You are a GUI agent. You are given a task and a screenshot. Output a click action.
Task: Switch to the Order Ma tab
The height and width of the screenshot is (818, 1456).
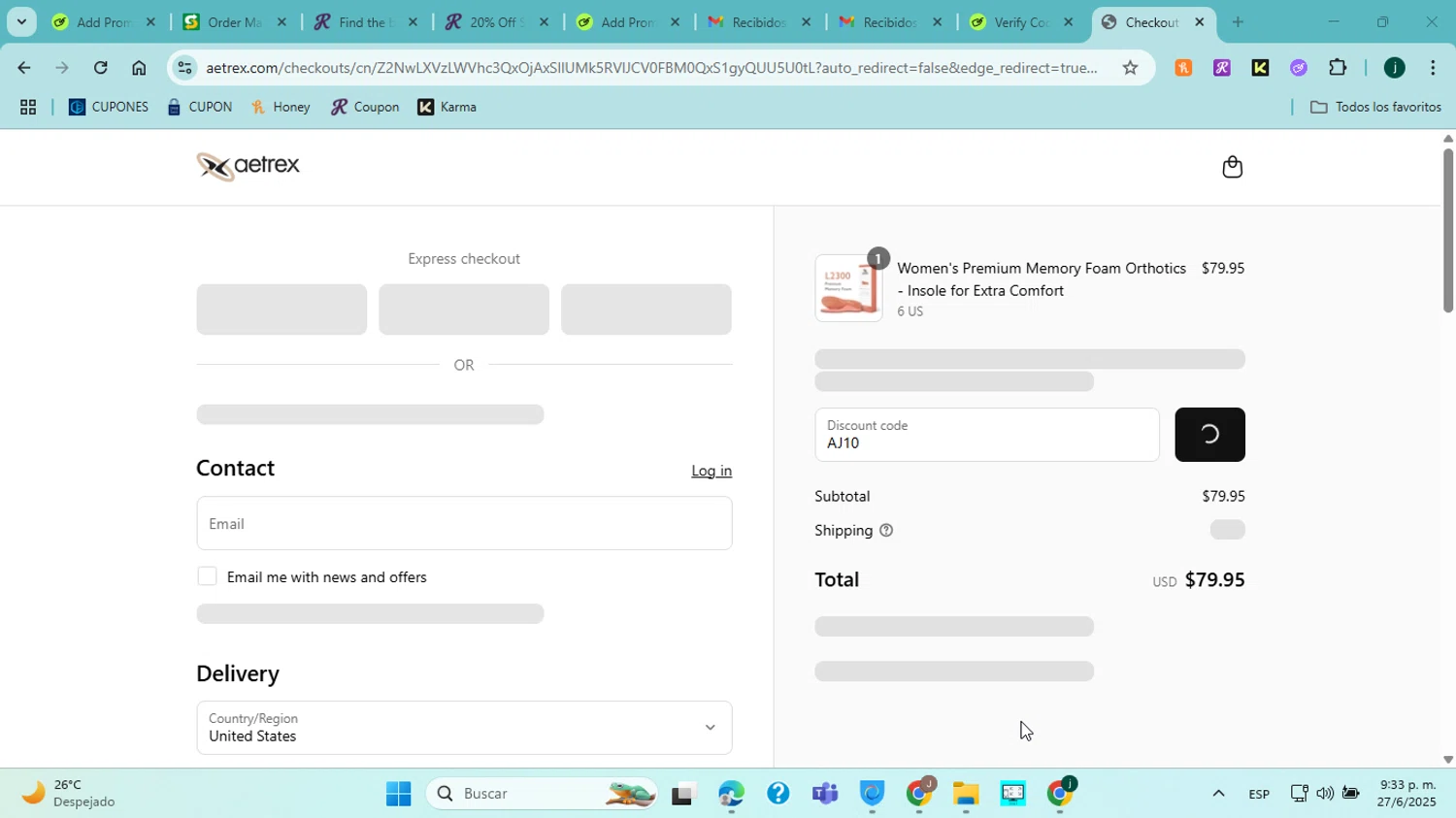(x=235, y=21)
